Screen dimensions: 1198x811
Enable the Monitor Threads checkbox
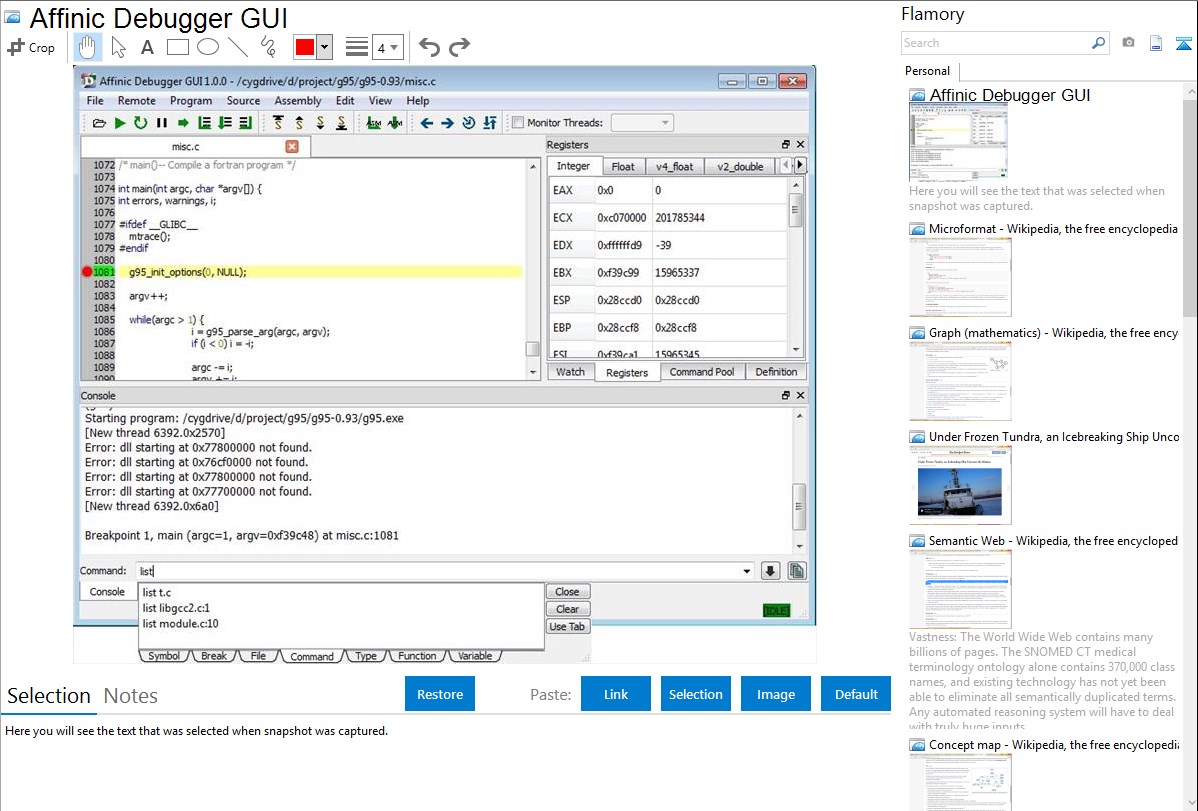click(x=518, y=122)
